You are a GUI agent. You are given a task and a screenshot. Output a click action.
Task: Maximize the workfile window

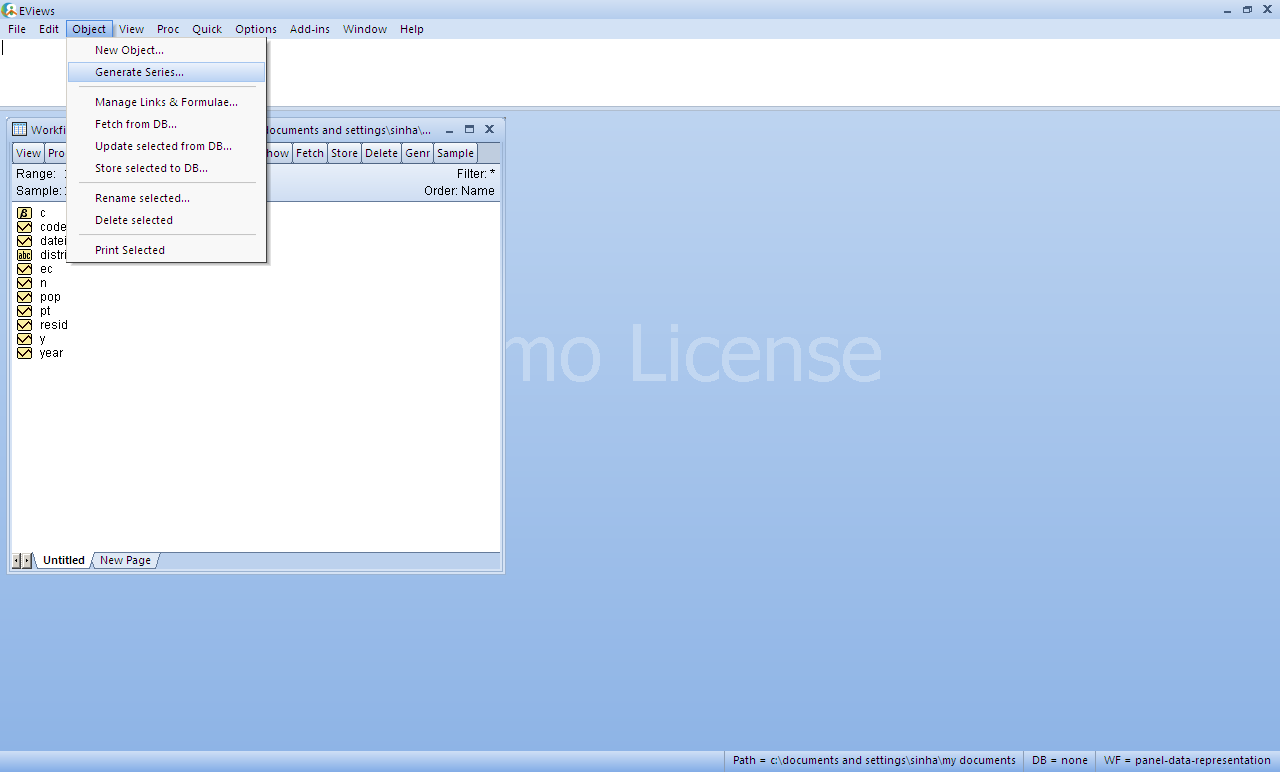click(x=469, y=129)
